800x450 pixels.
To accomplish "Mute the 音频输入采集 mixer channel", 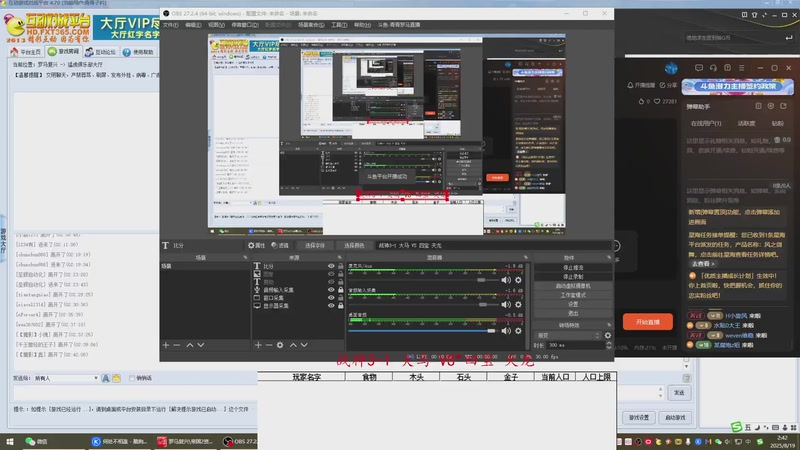I will tap(506, 305).
